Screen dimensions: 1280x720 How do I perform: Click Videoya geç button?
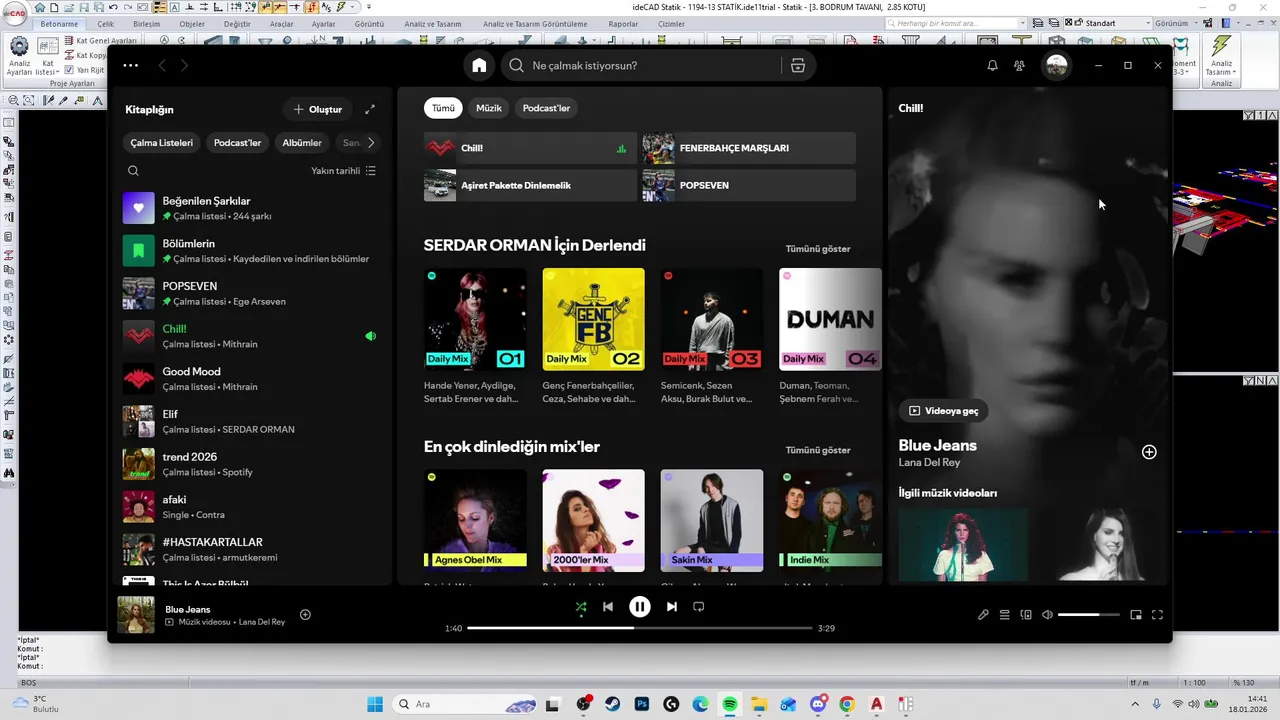[x=943, y=410]
